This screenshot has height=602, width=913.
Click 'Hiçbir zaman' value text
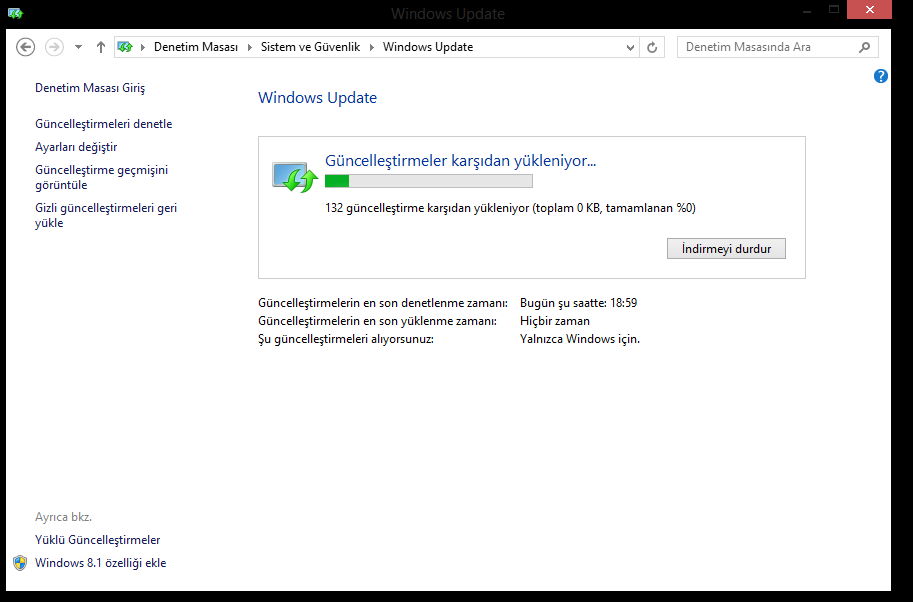click(x=554, y=321)
